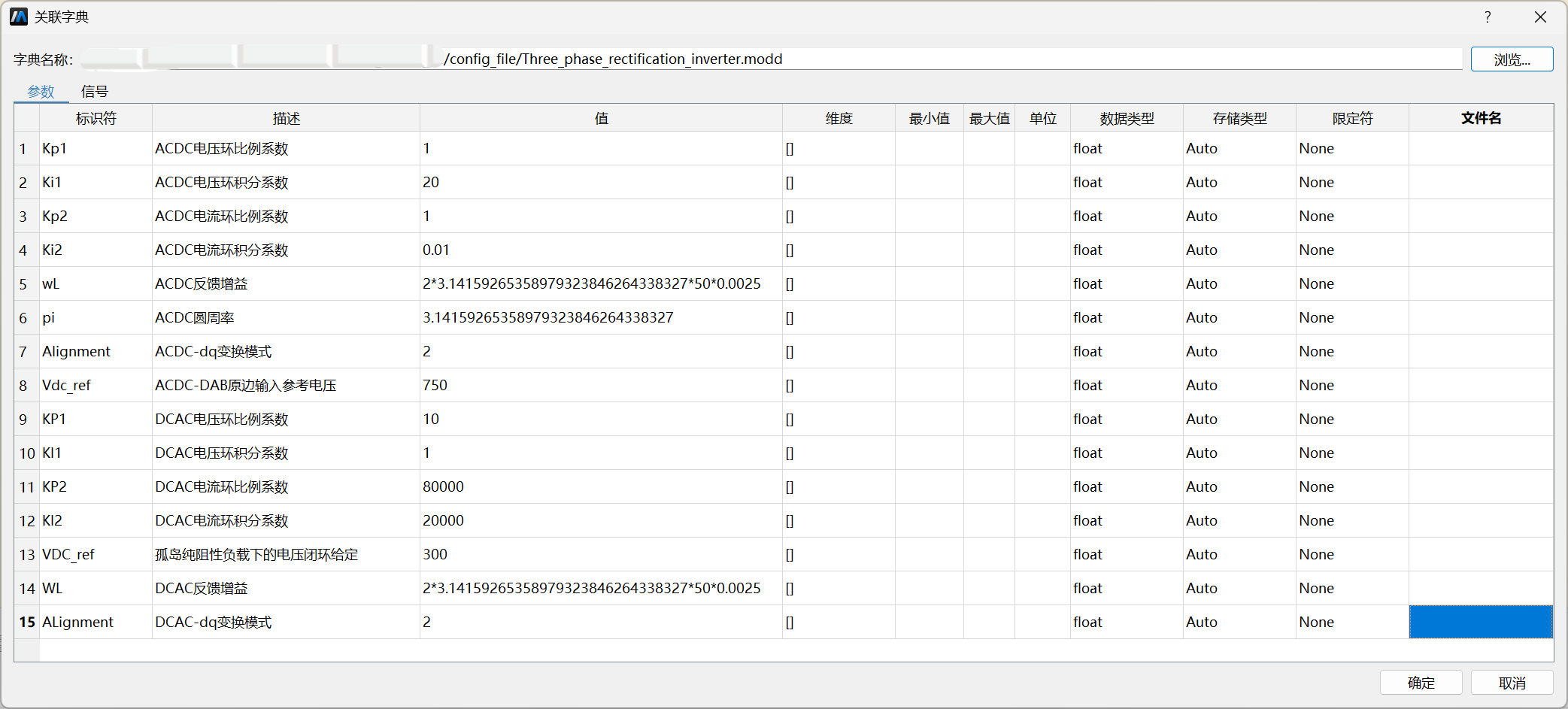
Task: Switch to the 信号 tab
Action: click(95, 91)
